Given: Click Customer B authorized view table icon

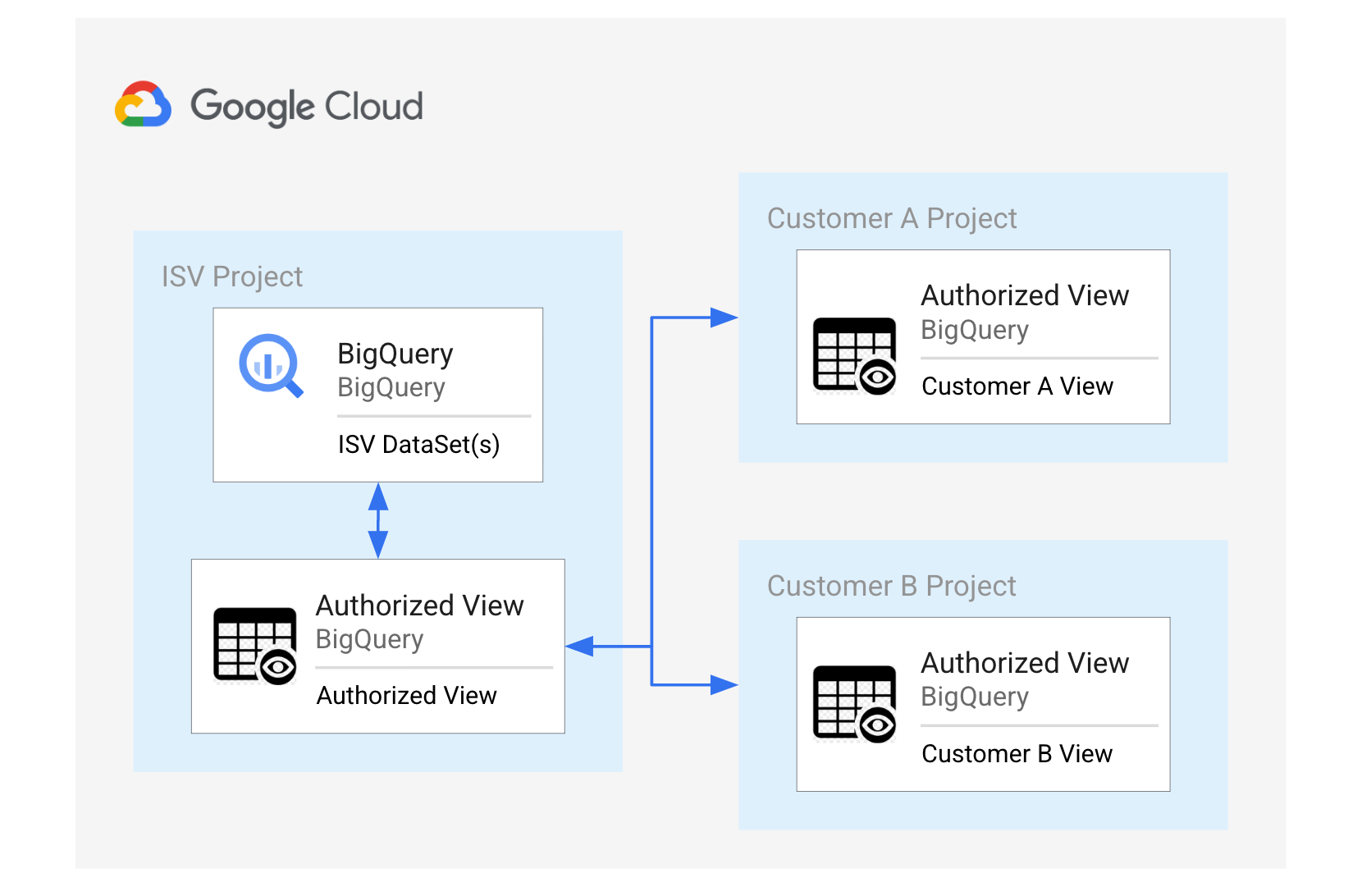Looking at the screenshot, I should (x=854, y=704).
